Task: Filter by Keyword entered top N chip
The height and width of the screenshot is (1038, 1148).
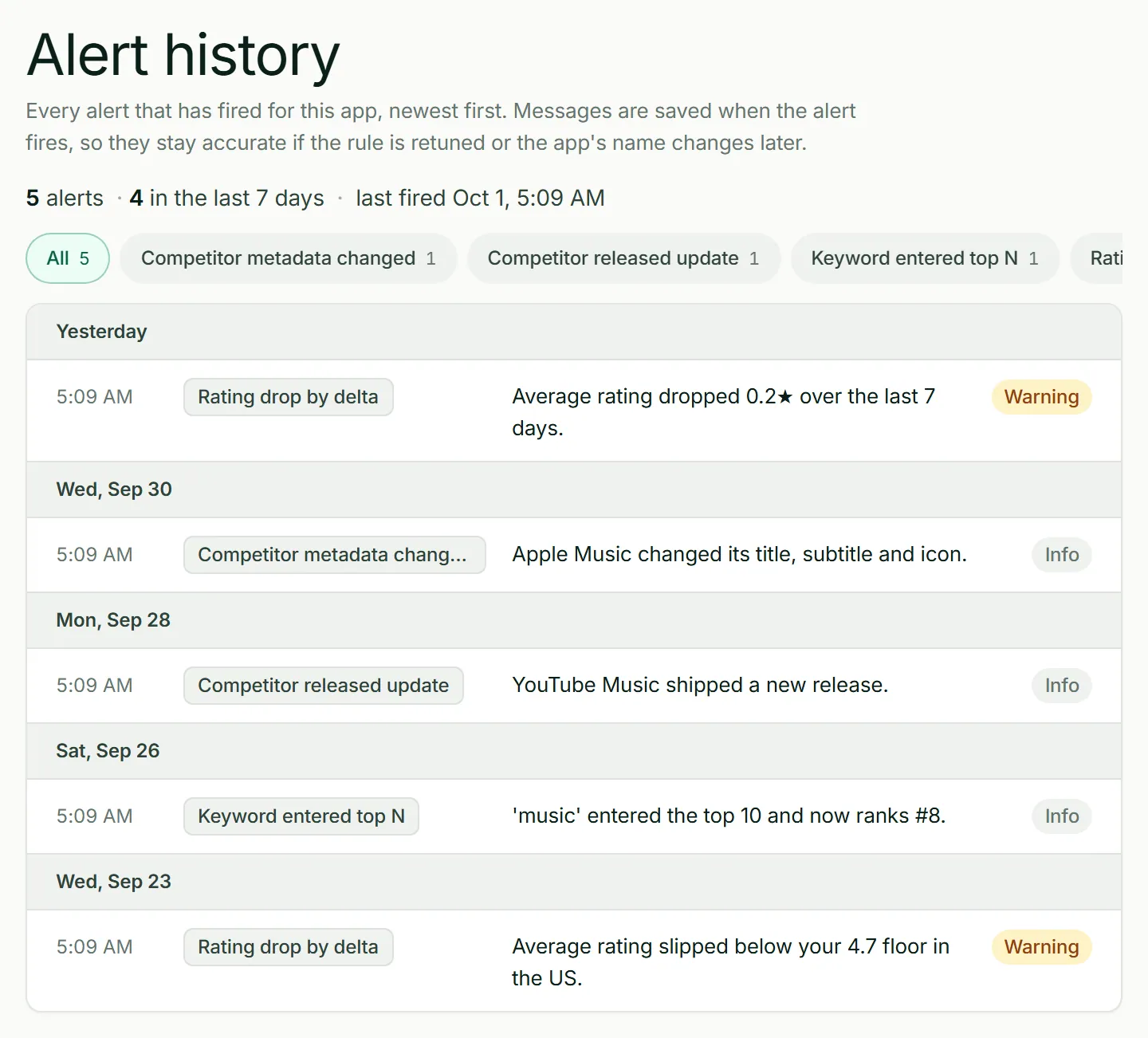Action: (x=925, y=258)
